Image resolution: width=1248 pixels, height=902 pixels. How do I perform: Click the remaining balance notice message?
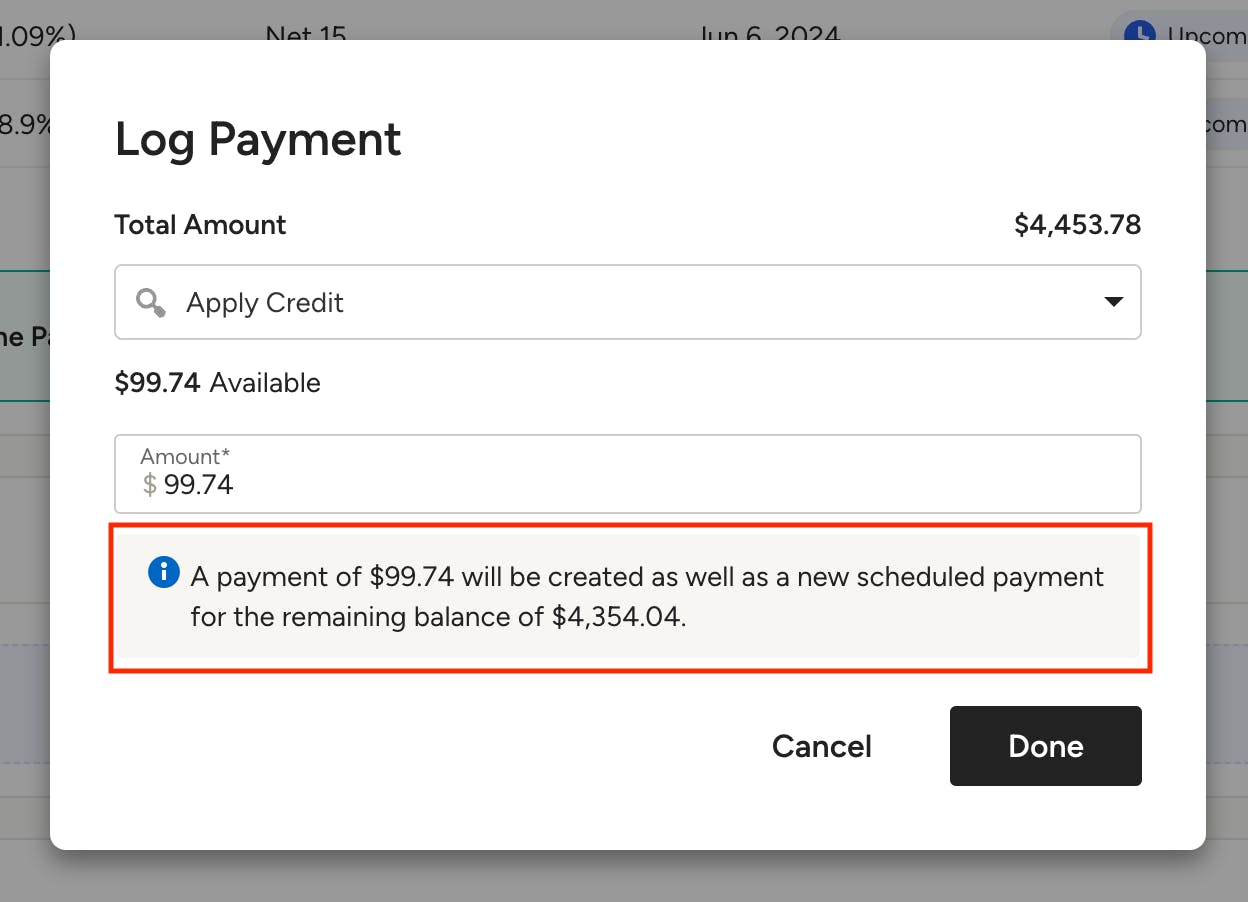[648, 597]
